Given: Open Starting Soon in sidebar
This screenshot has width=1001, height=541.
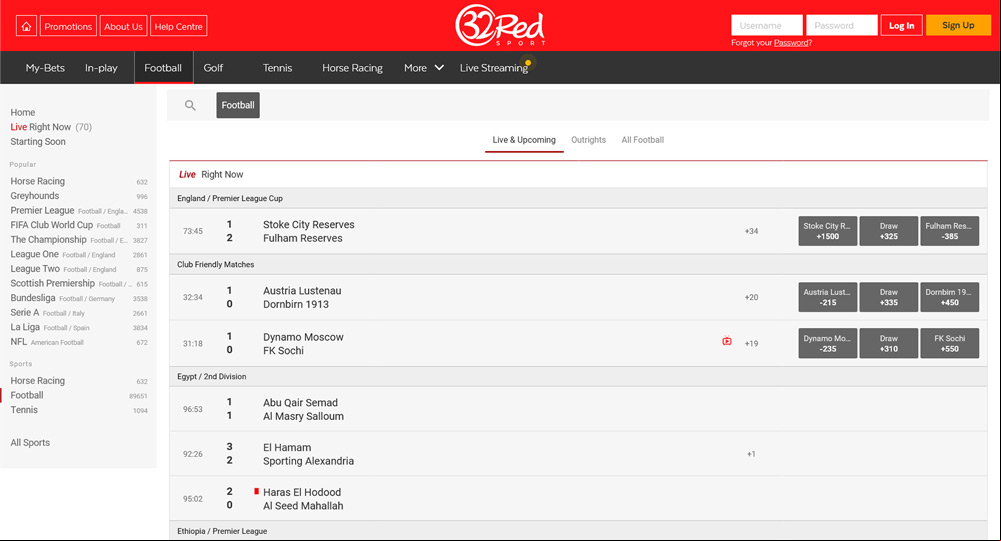Looking at the screenshot, I should tap(38, 142).
